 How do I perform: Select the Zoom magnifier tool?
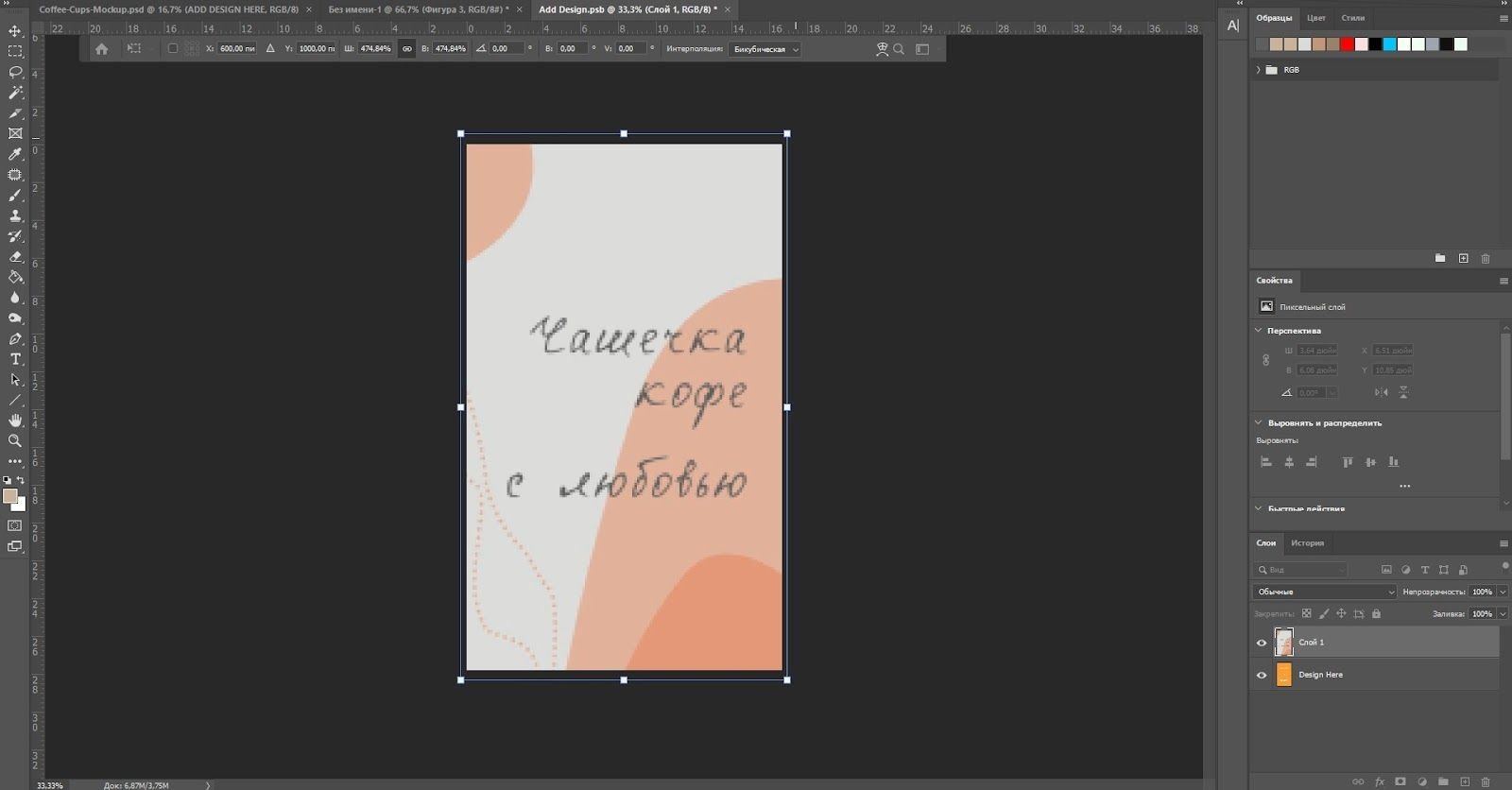pyautogui.click(x=15, y=440)
